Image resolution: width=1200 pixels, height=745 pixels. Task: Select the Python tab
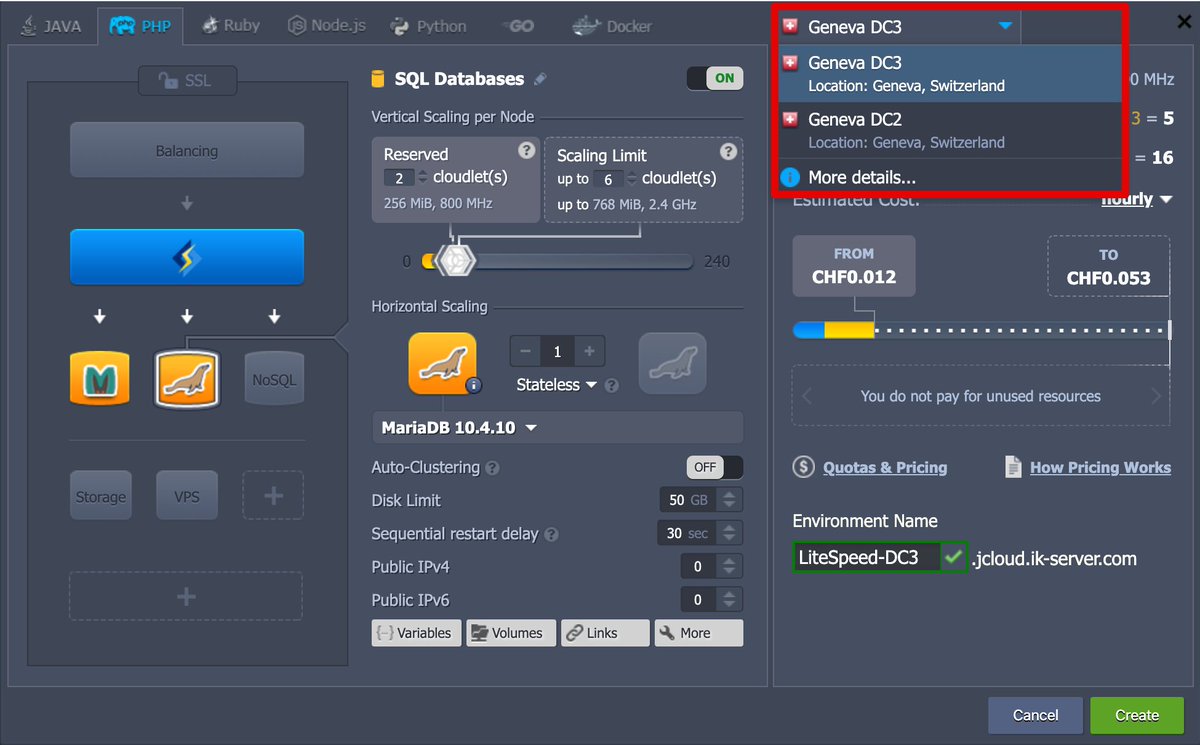[x=428, y=26]
